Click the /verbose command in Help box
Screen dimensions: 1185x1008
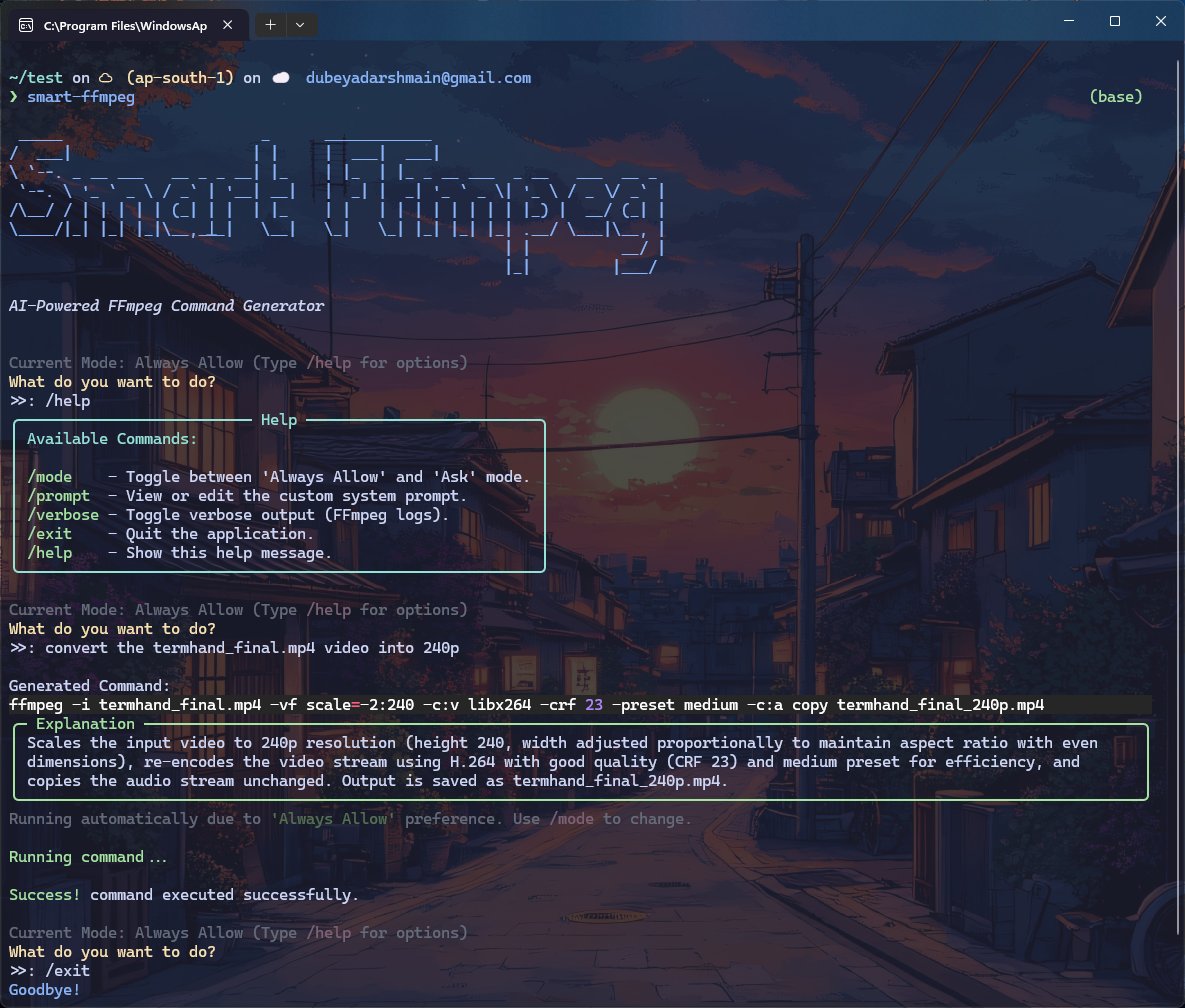coord(63,515)
